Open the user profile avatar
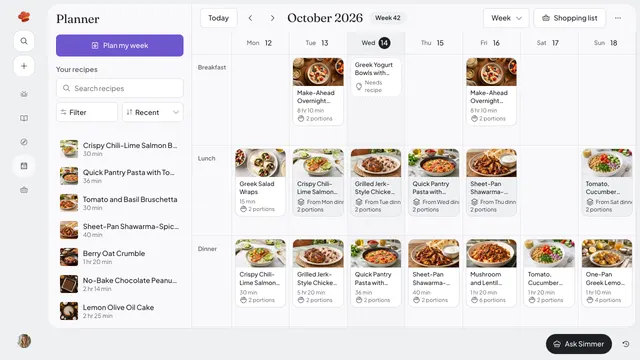 click(x=24, y=341)
